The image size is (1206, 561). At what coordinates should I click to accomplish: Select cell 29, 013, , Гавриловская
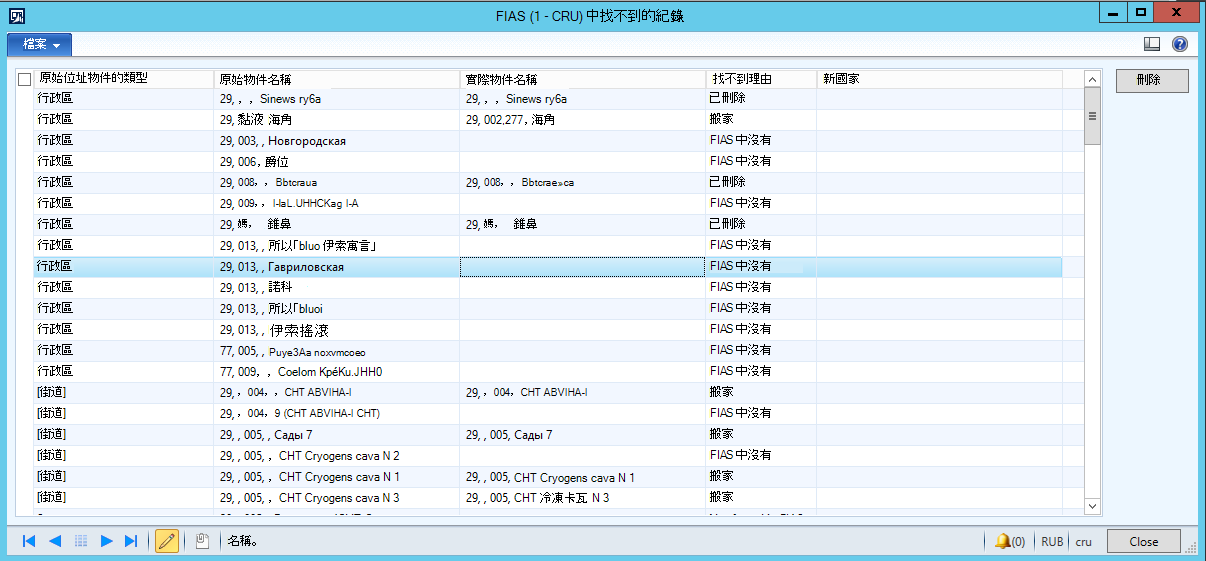(x=337, y=266)
